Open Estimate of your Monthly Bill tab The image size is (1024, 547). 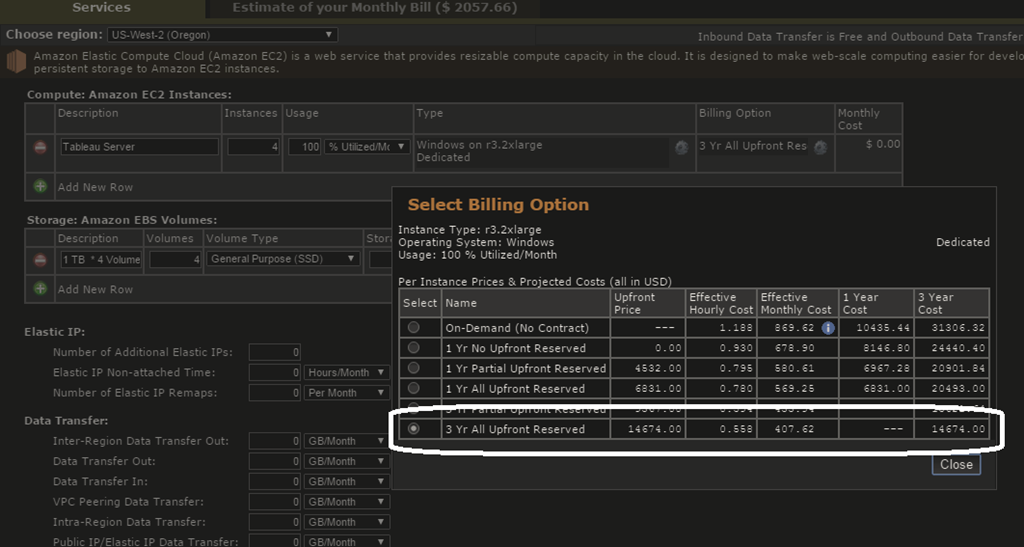coord(375,8)
